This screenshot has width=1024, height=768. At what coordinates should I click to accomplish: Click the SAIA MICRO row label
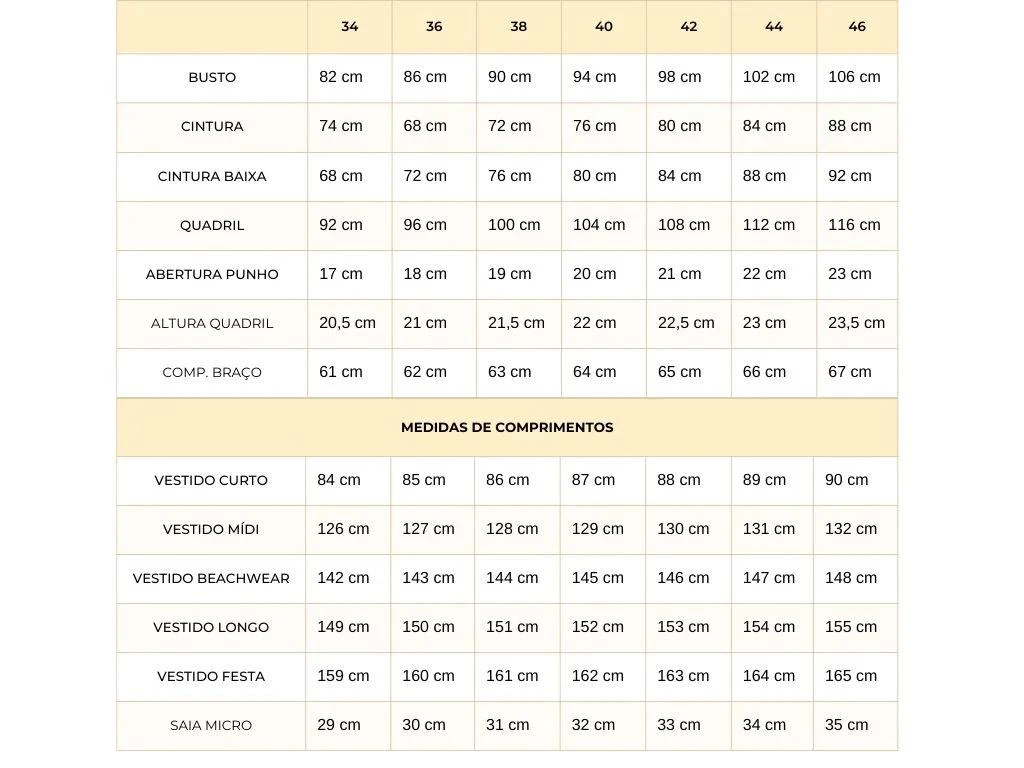pyautogui.click(x=211, y=726)
